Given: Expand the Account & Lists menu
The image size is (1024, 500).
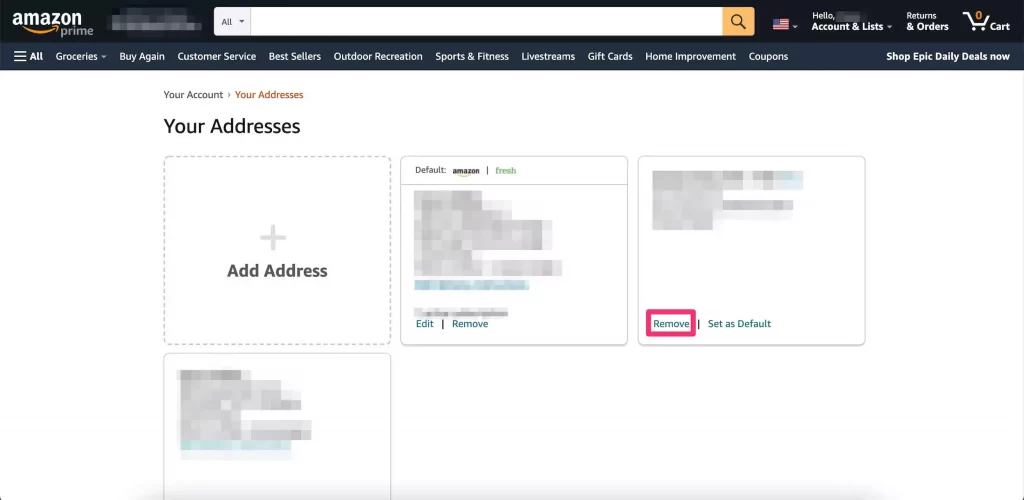Looking at the screenshot, I should 851,27.
